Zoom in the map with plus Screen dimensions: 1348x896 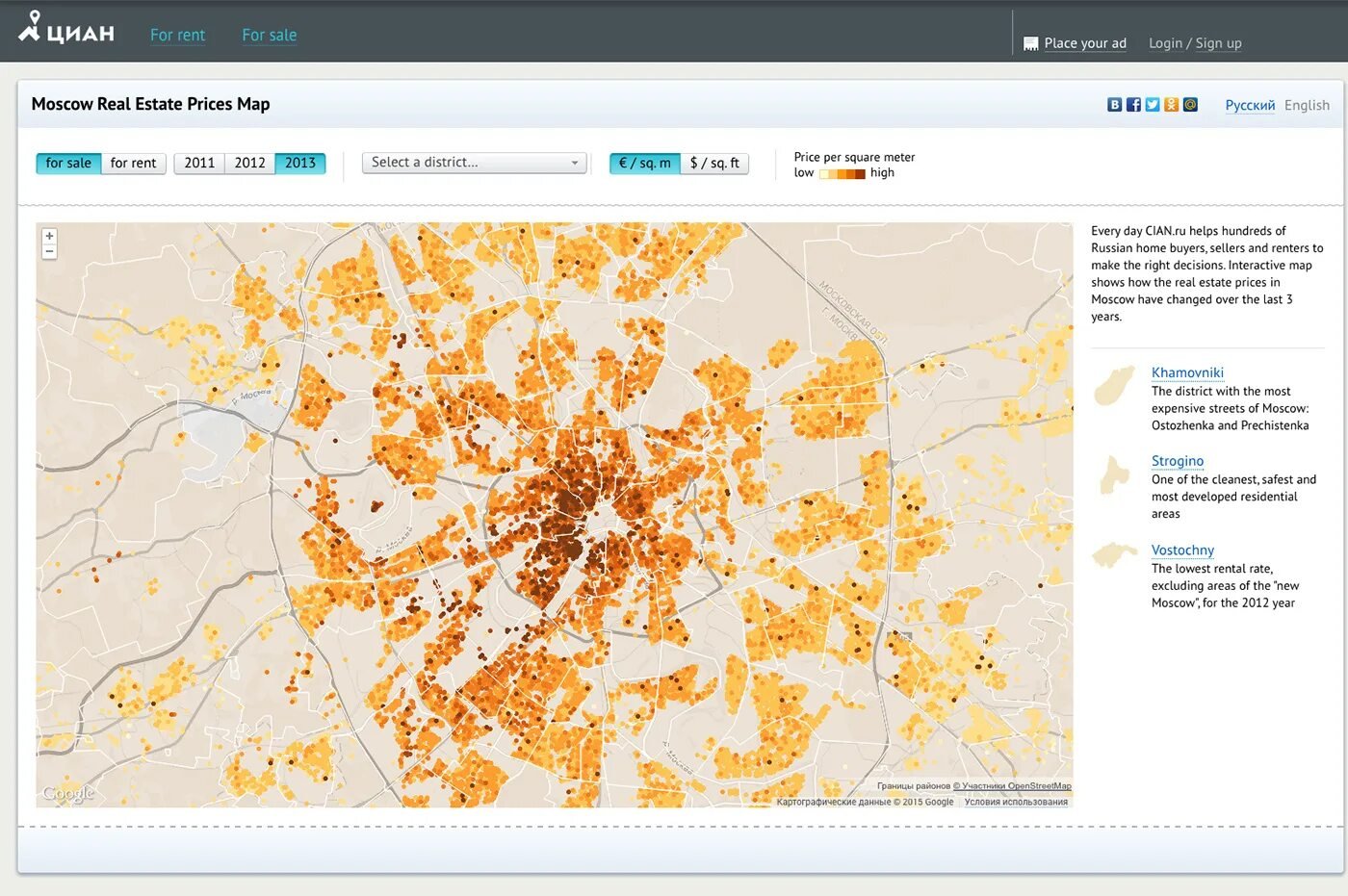tap(49, 236)
